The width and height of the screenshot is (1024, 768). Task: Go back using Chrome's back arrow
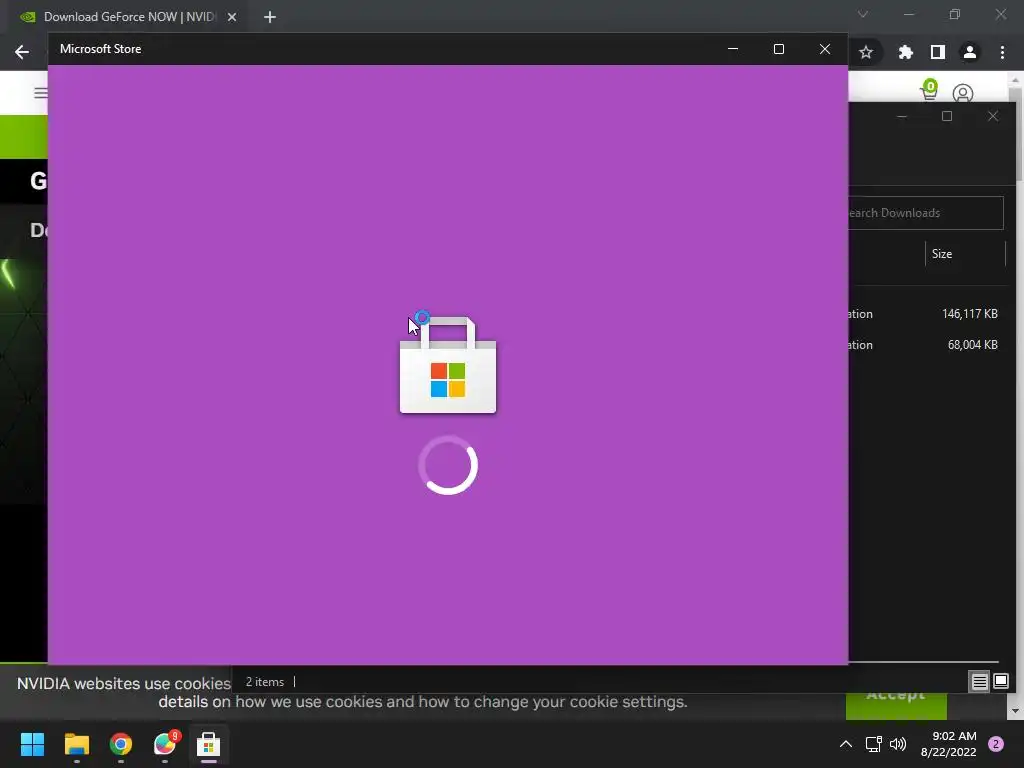pyautogui.click(x=22, y=52)
